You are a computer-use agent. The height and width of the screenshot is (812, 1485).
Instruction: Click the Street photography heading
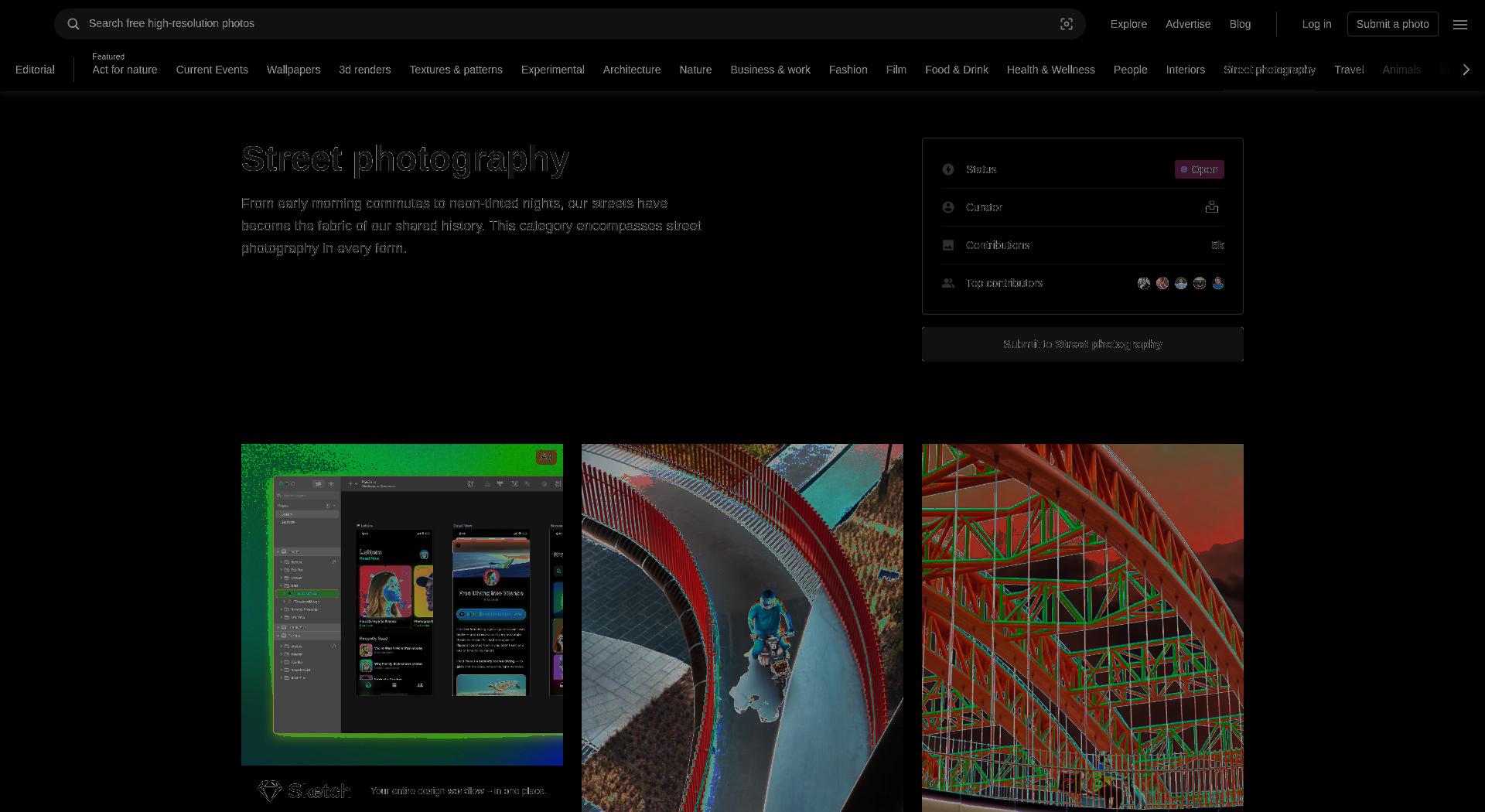coord(405,159)
